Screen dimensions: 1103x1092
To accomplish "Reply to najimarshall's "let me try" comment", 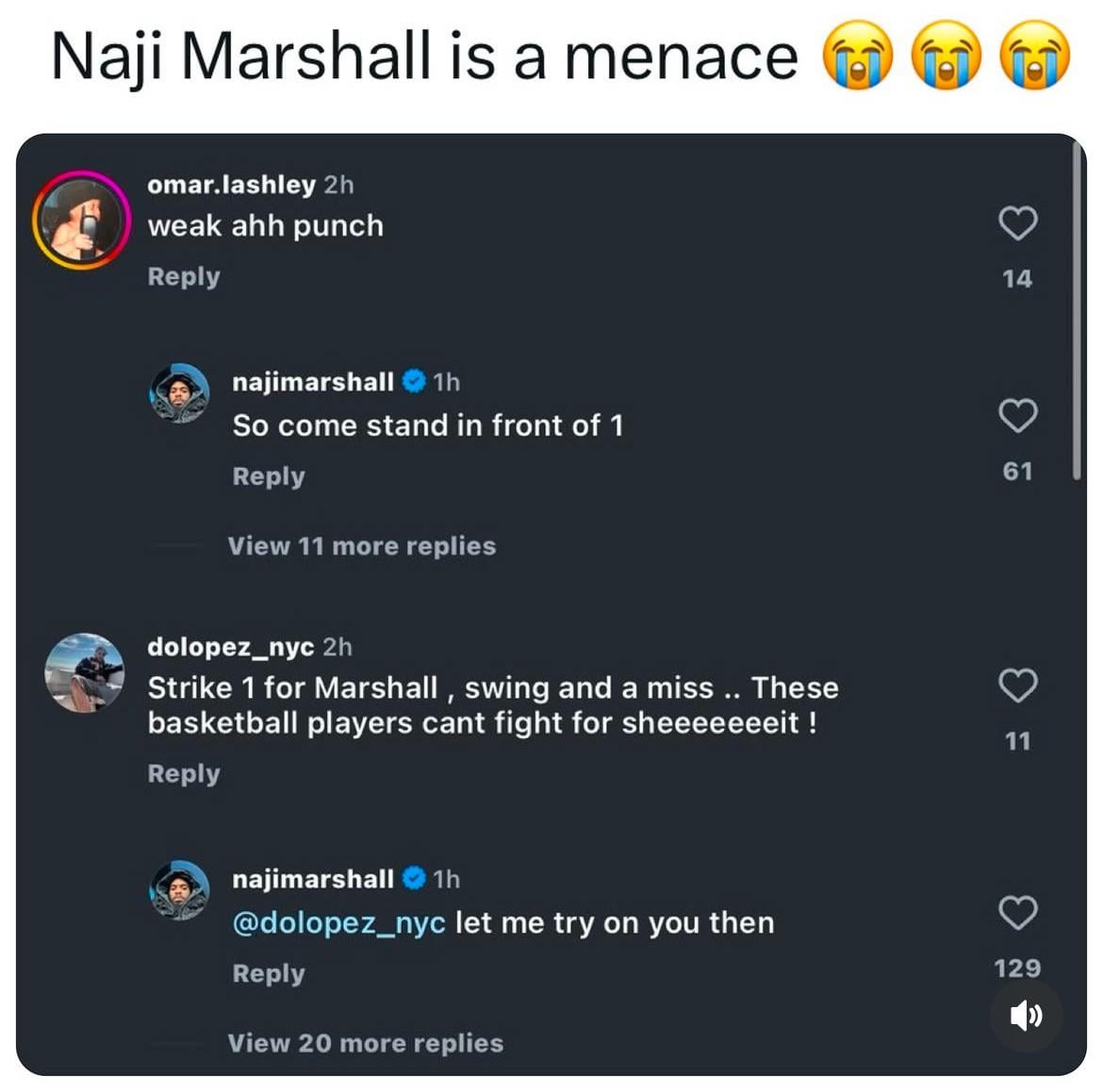I will 269,973.
